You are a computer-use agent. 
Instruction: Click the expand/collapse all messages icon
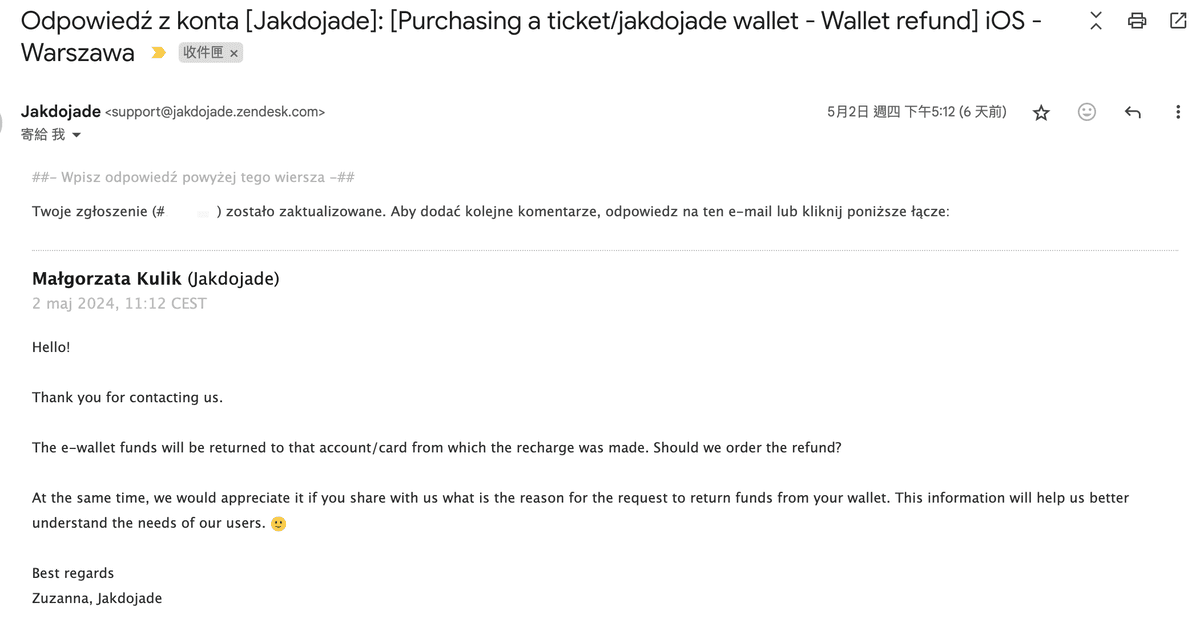1096,20
